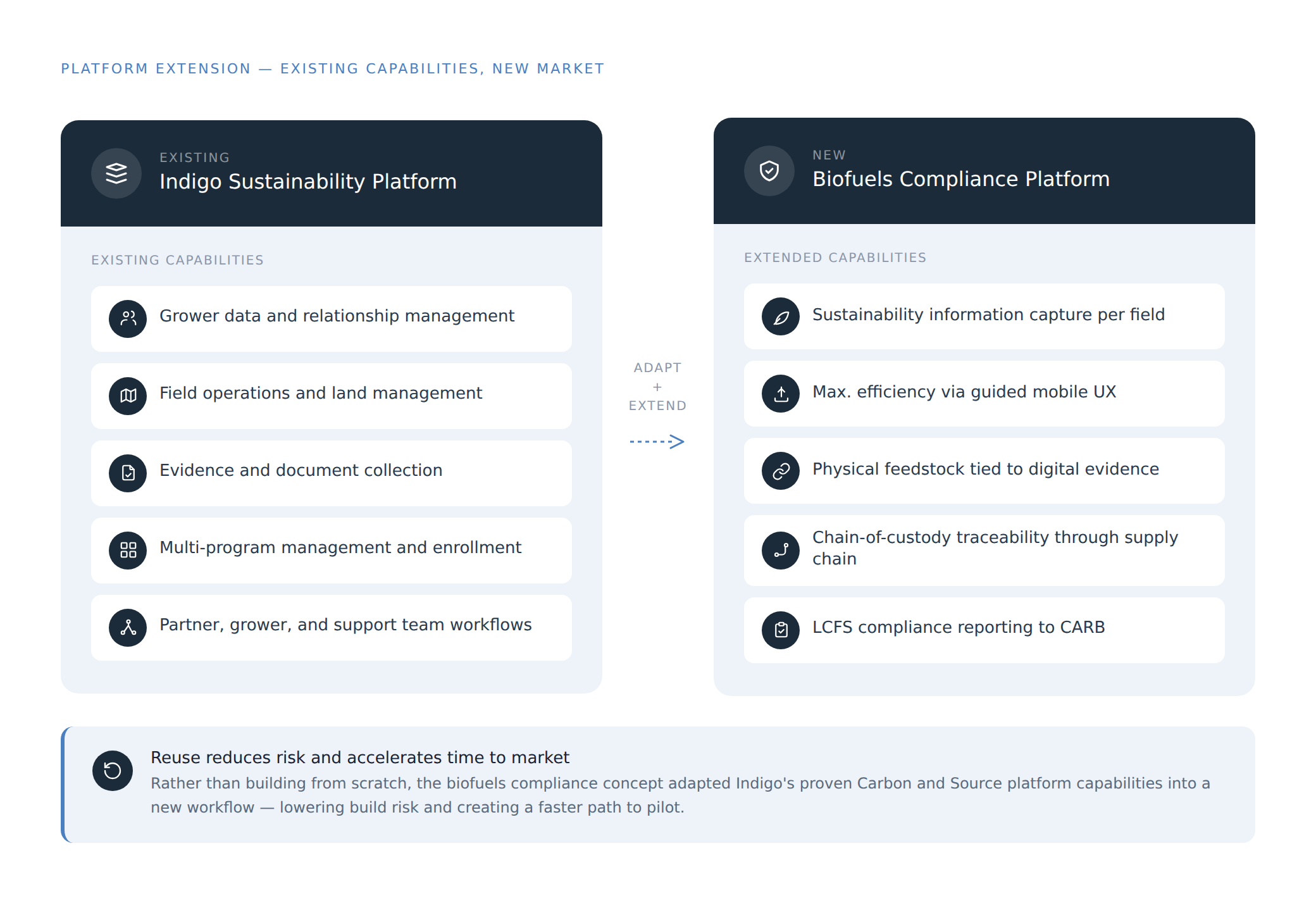
Task: Select 'Physical feedstock tied to digital evidence' text
Action: 986,469
